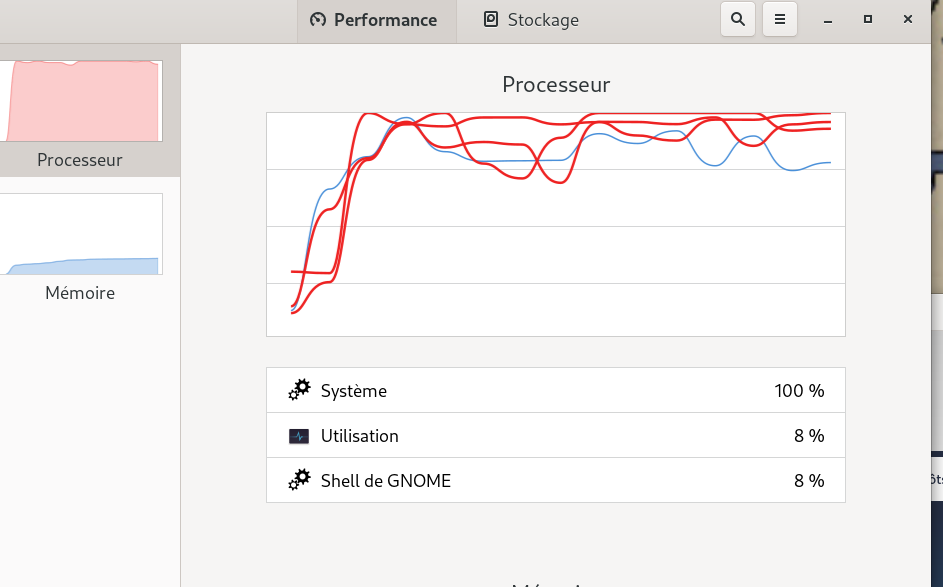943x587 pixels.
Task: Click the Processeur section heading
Action: coord(556,85)
